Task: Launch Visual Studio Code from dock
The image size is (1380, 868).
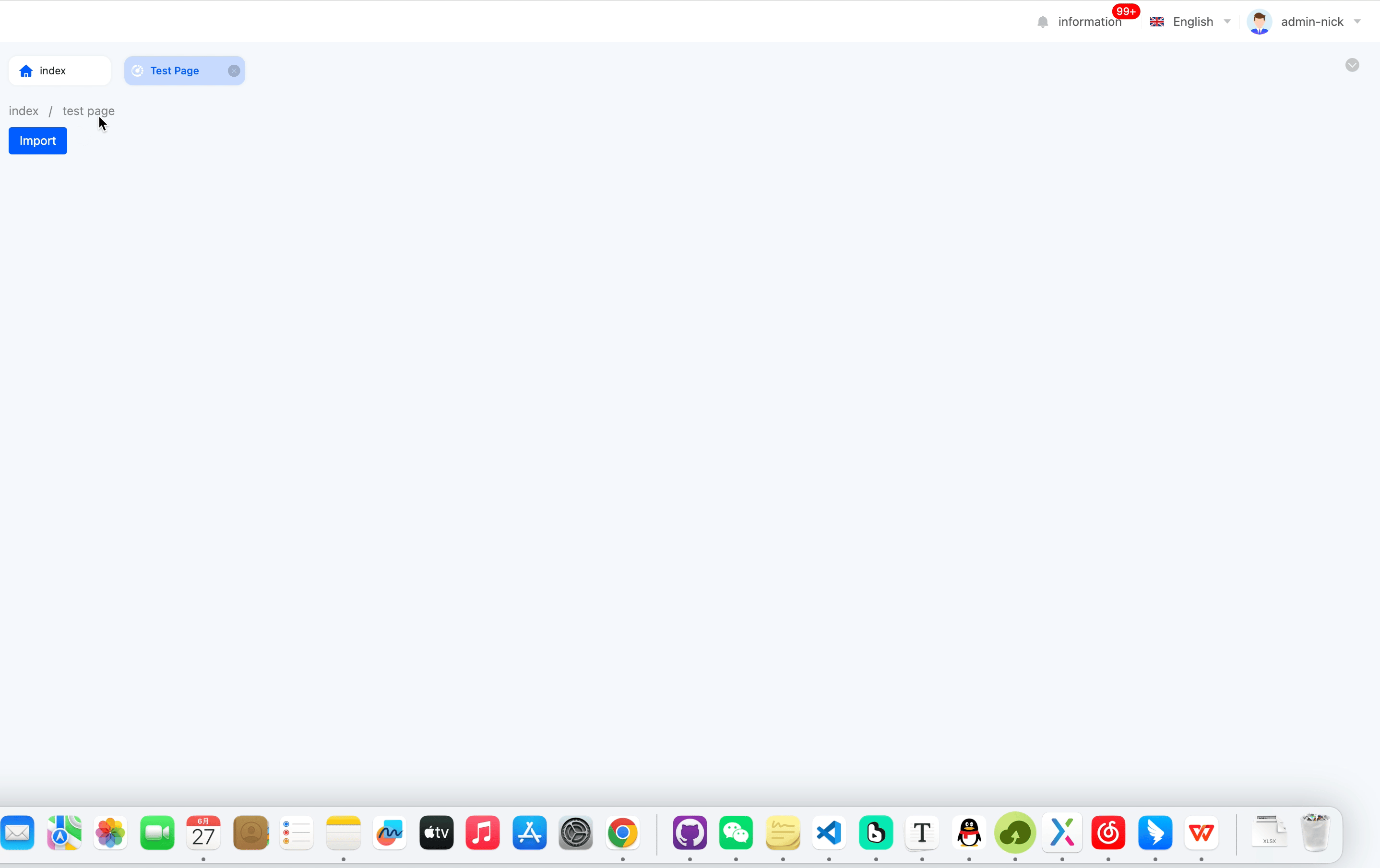Action: tap(829, 833)
